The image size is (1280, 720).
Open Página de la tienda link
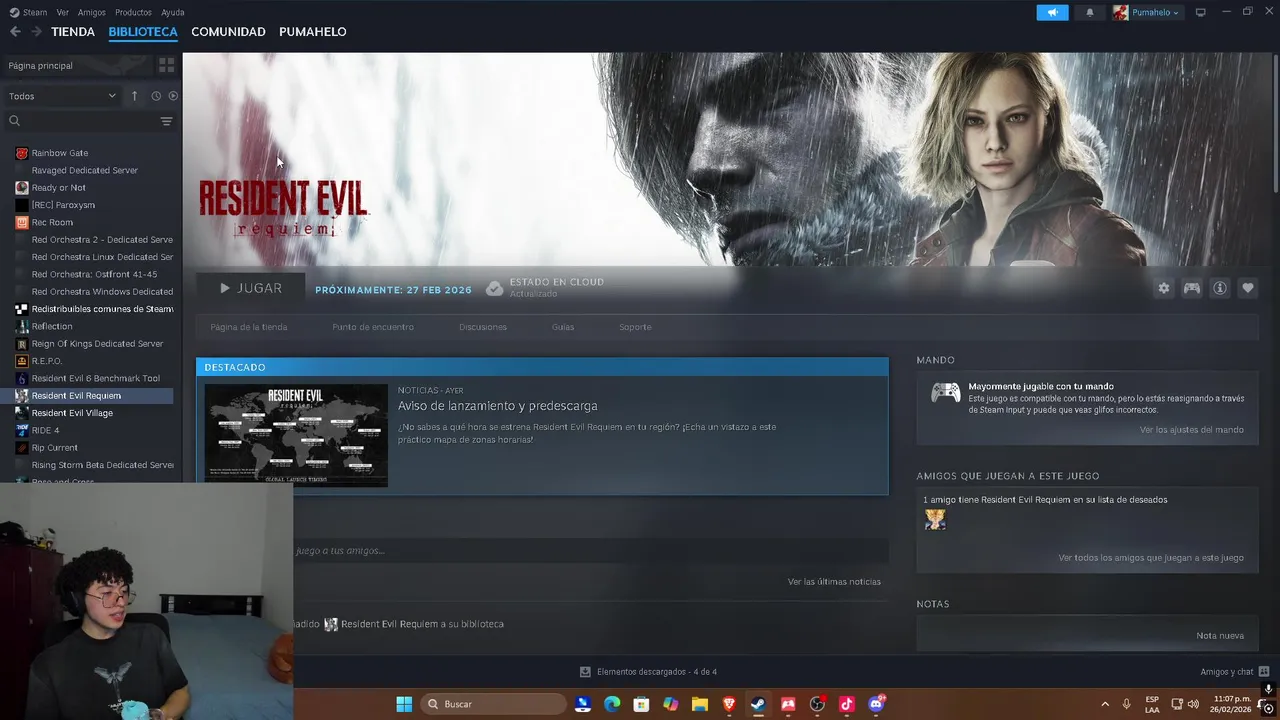point(248,327)
